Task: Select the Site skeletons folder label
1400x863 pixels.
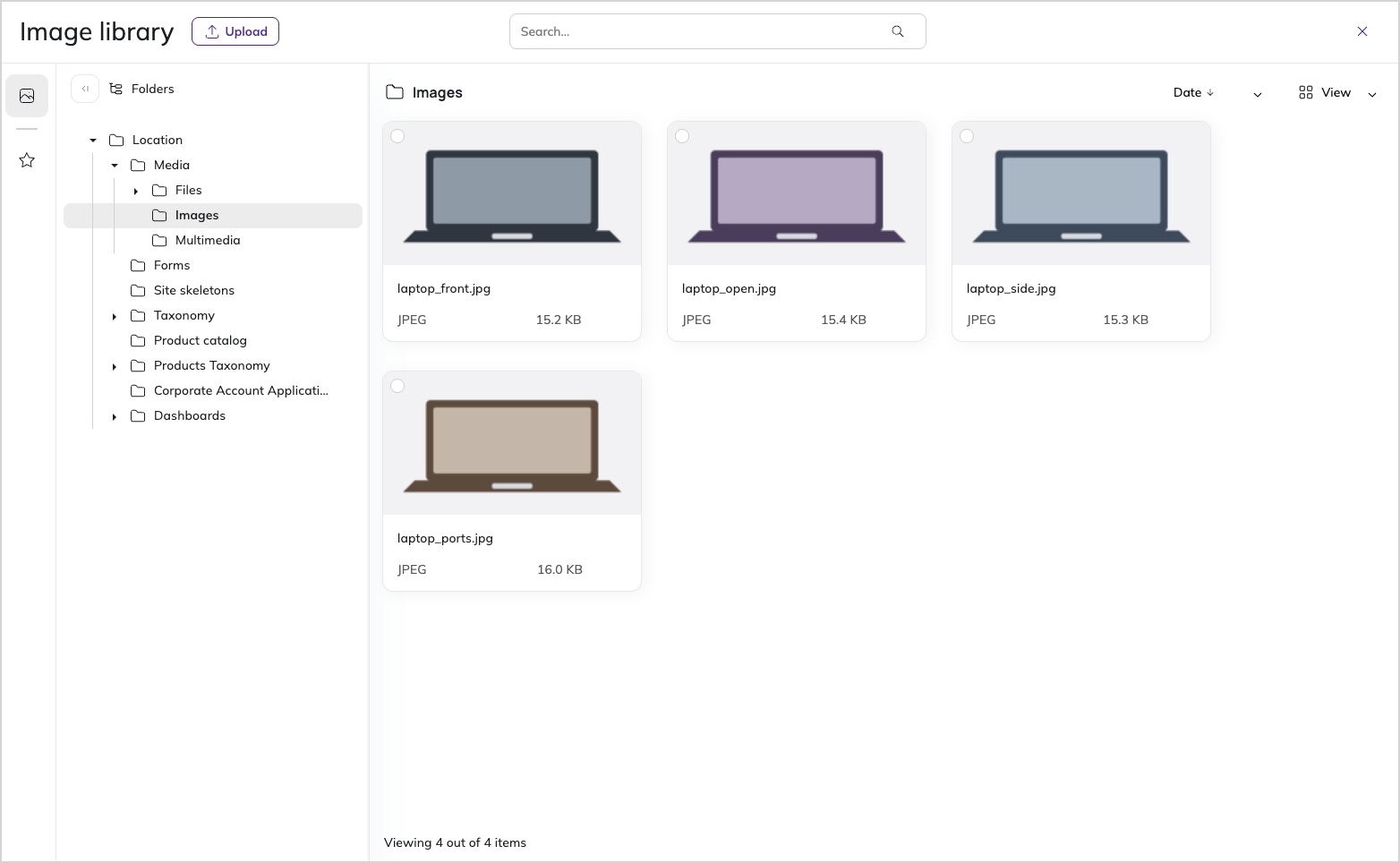Action: (194, 290)
